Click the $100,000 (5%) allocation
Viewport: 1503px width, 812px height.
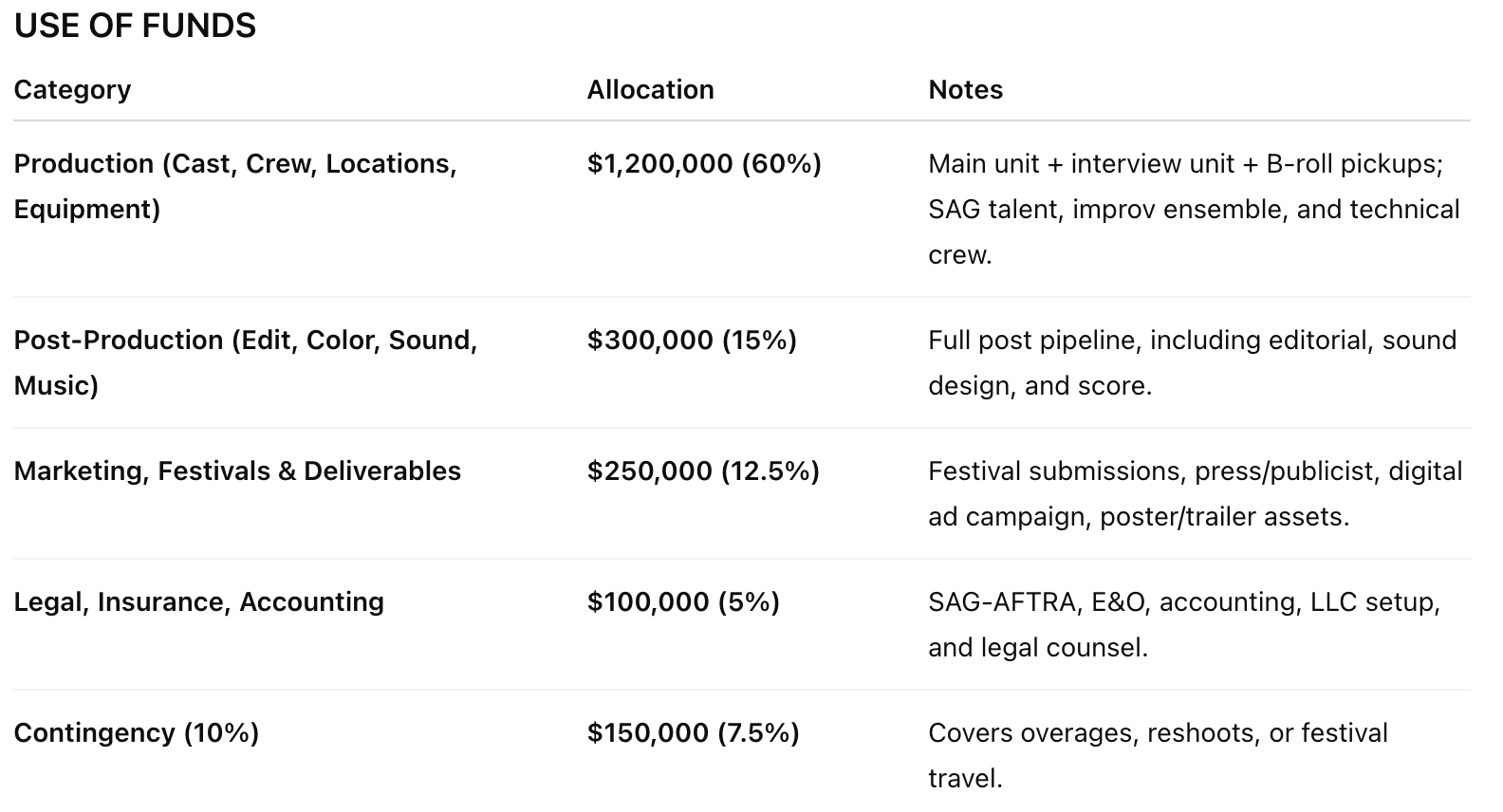pos(682,602)
